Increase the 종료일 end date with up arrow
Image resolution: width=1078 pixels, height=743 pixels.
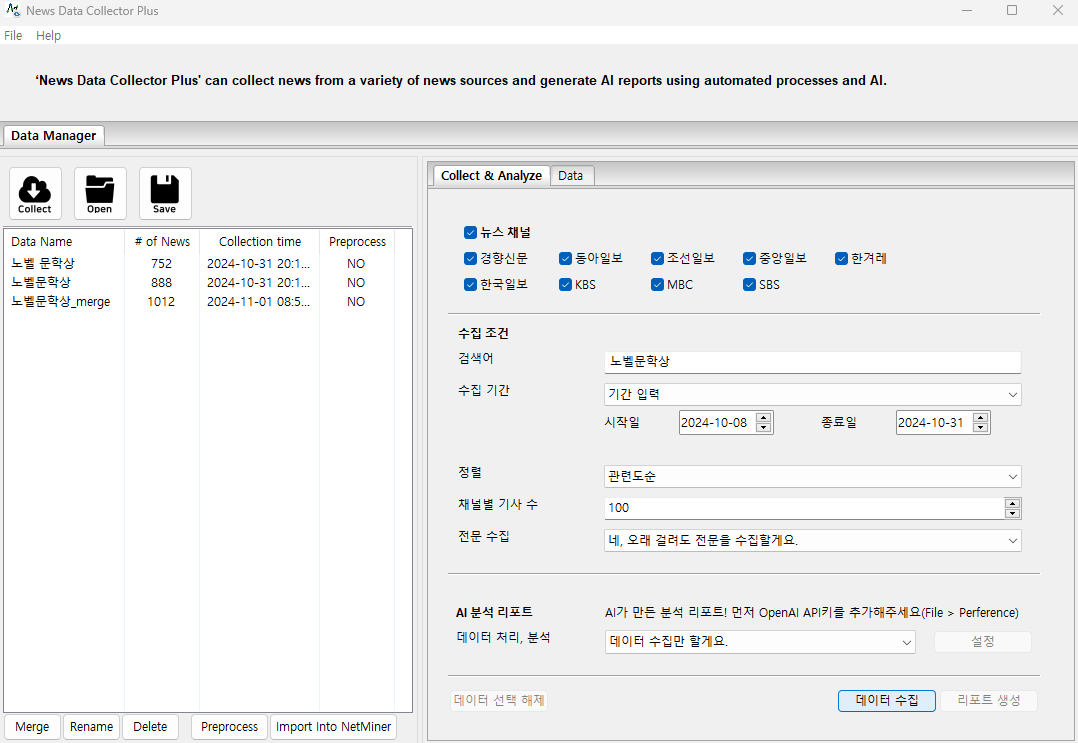pyautogui.click(x=981, y=417)
